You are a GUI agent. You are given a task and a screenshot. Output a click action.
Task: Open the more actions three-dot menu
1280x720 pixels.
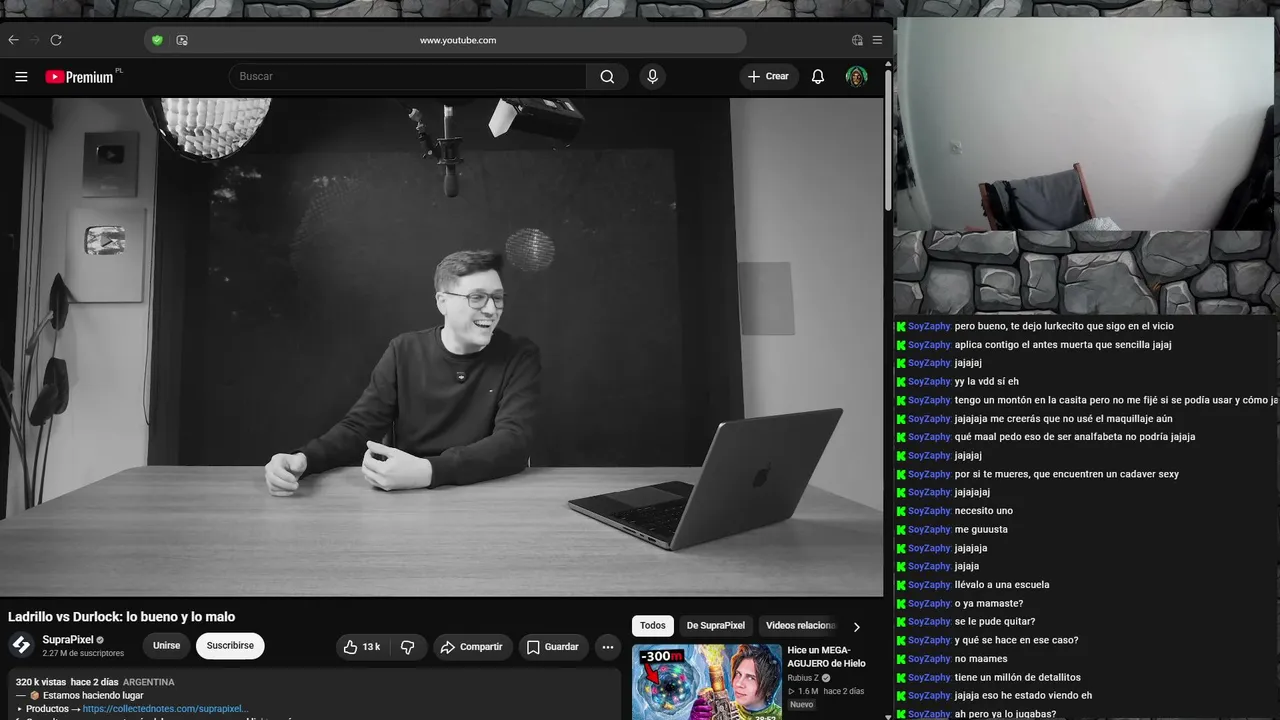pos(607,647)
